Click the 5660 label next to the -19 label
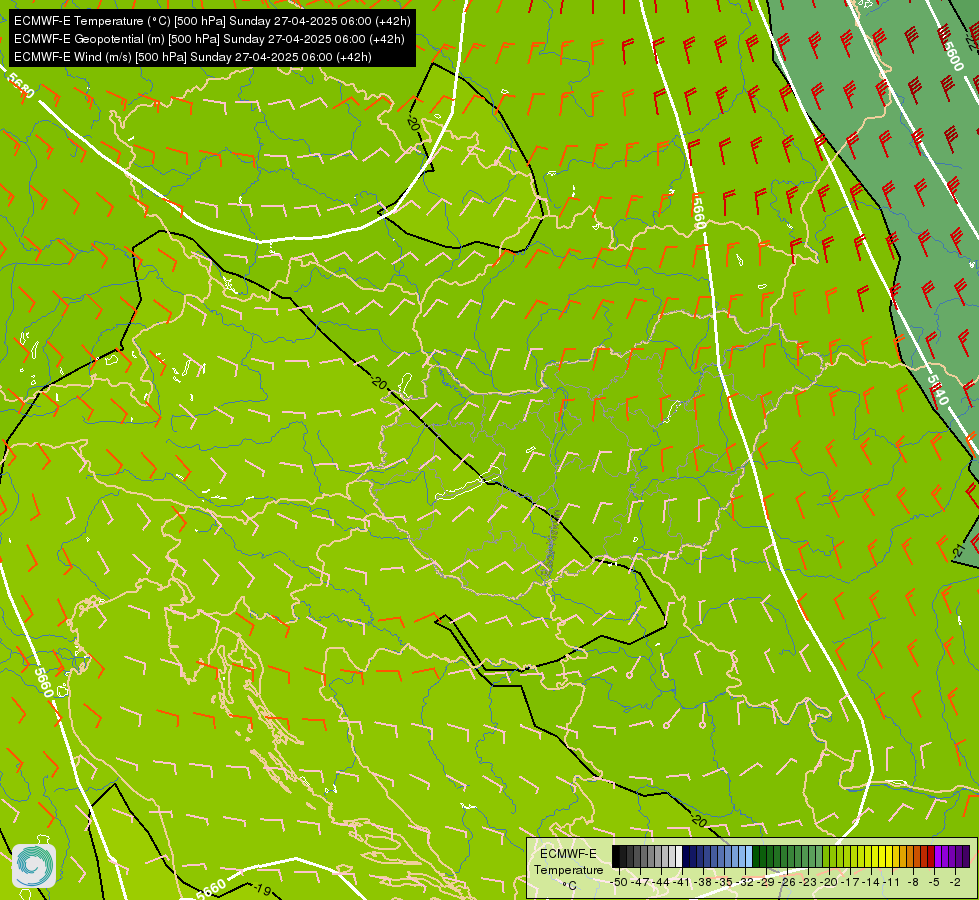 tap(212, 888)
